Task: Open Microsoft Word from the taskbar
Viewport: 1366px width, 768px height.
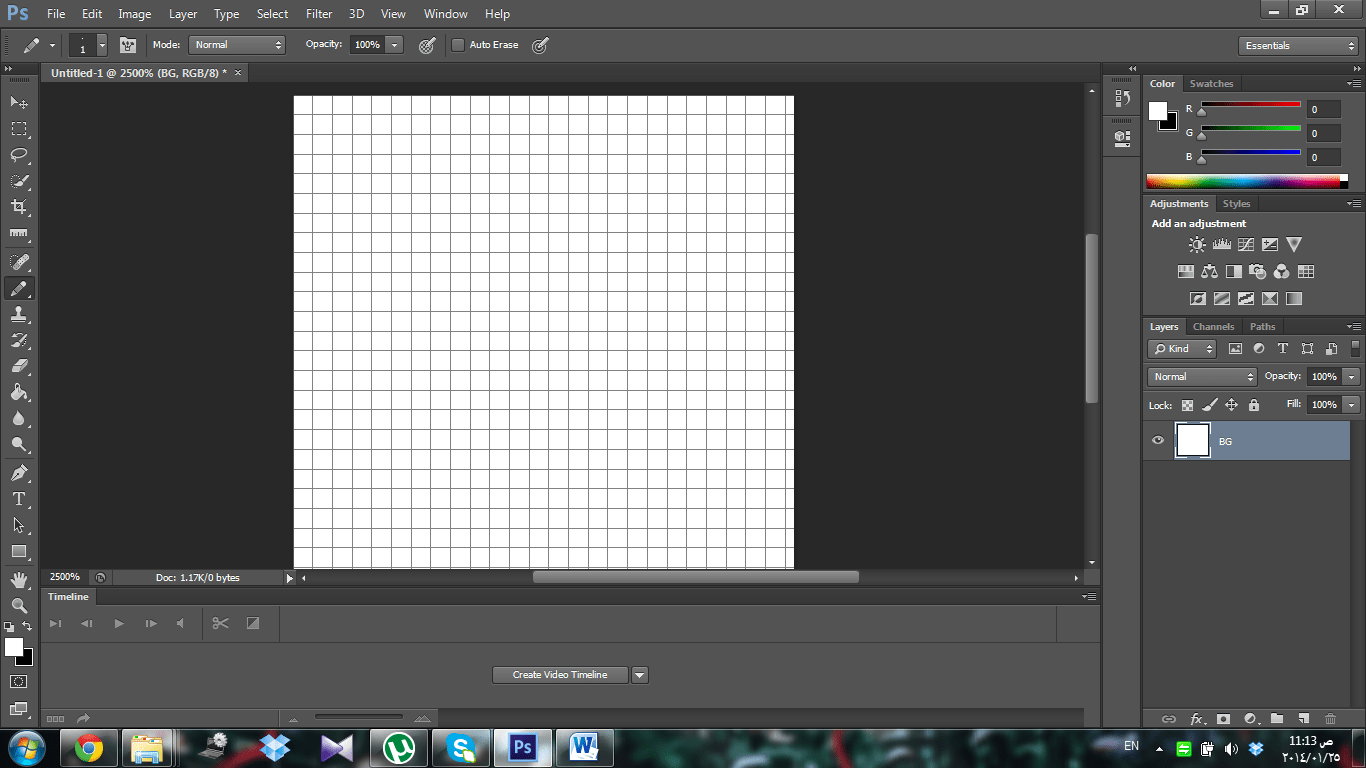Action: tap(584, 747)
